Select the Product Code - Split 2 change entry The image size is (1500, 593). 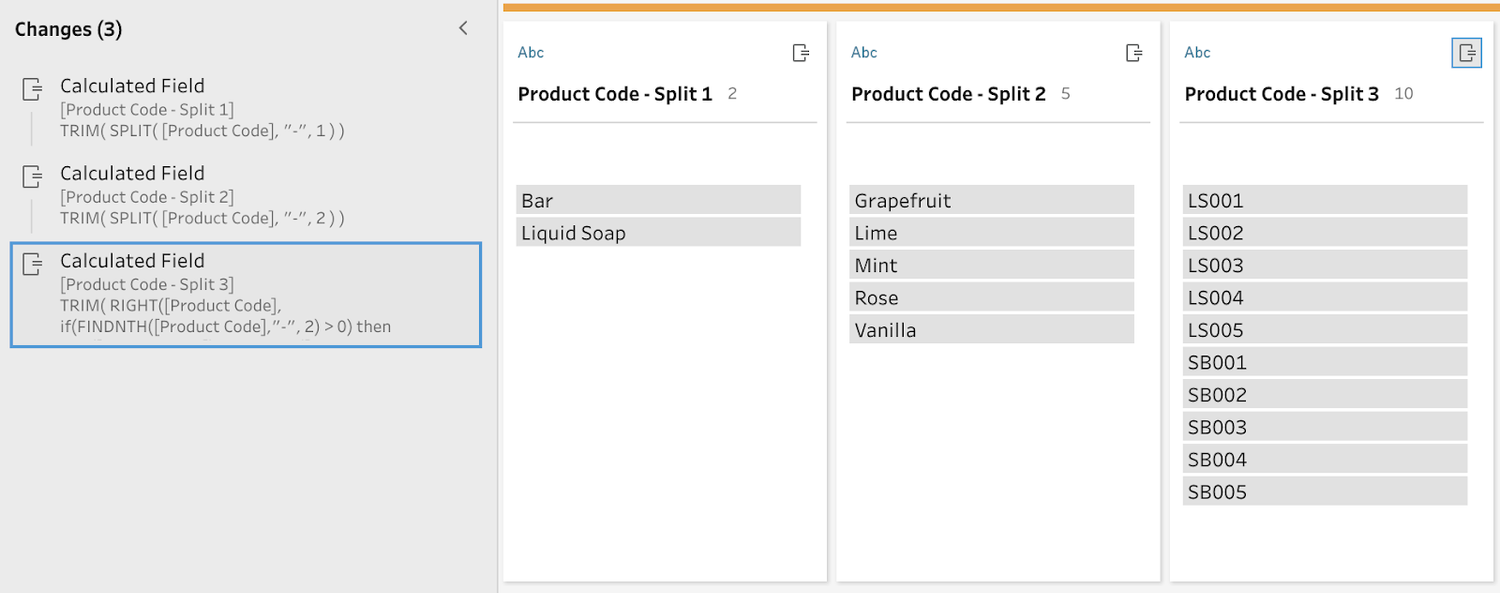point(246,195)
